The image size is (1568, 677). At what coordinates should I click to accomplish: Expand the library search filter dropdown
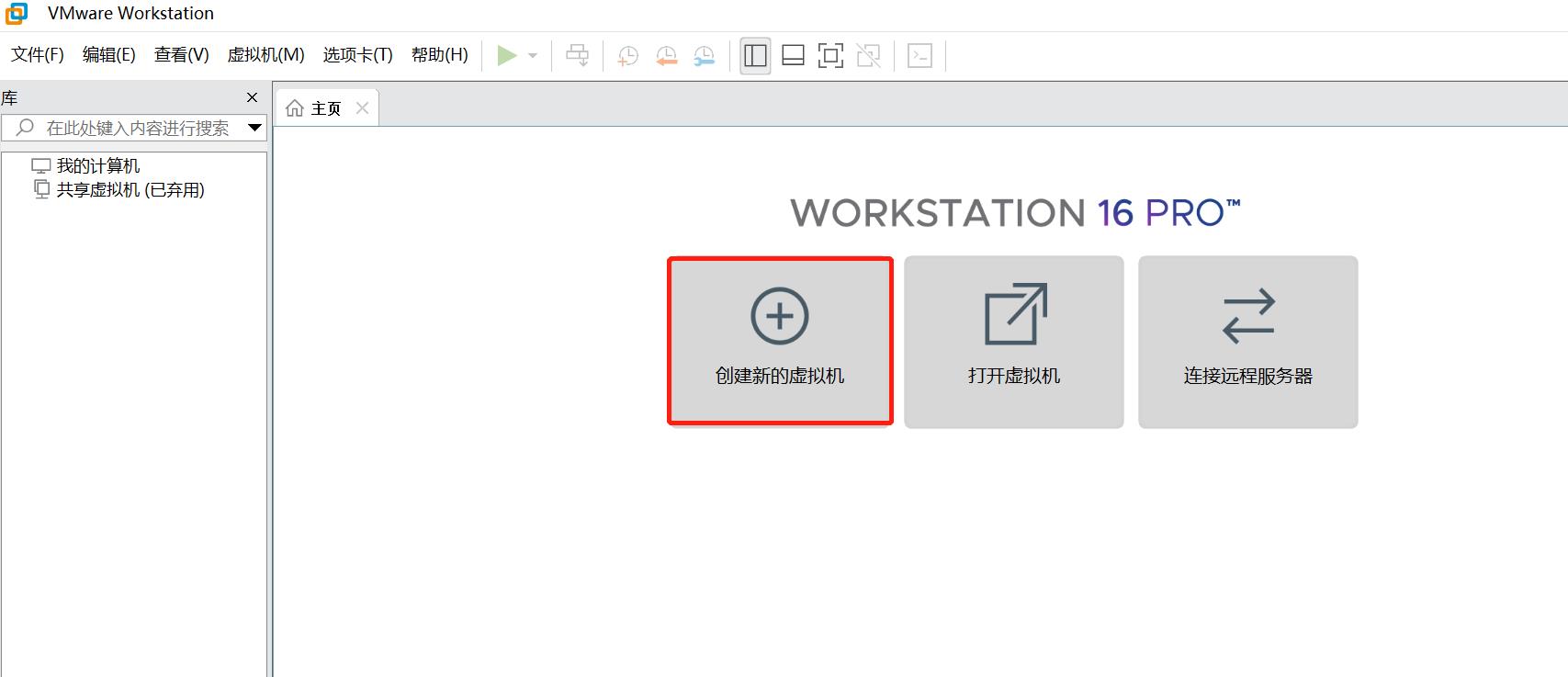tap(255, 128)
